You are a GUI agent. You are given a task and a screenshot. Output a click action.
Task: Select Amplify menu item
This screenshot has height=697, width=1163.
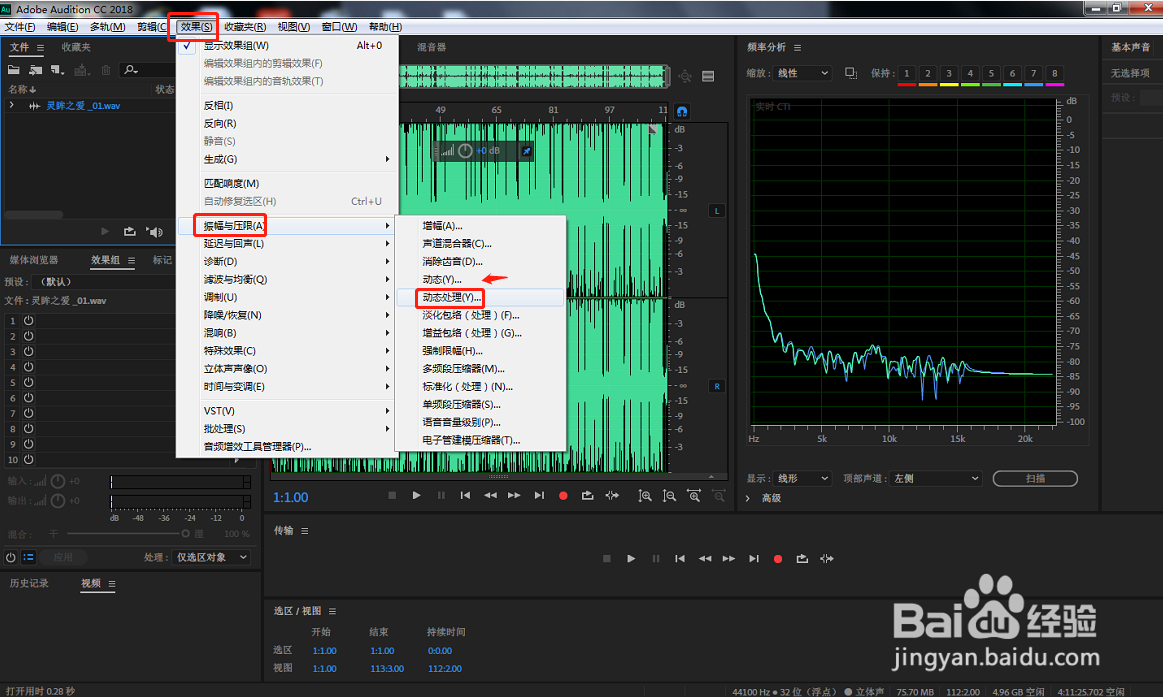click(x=480, y=225)
